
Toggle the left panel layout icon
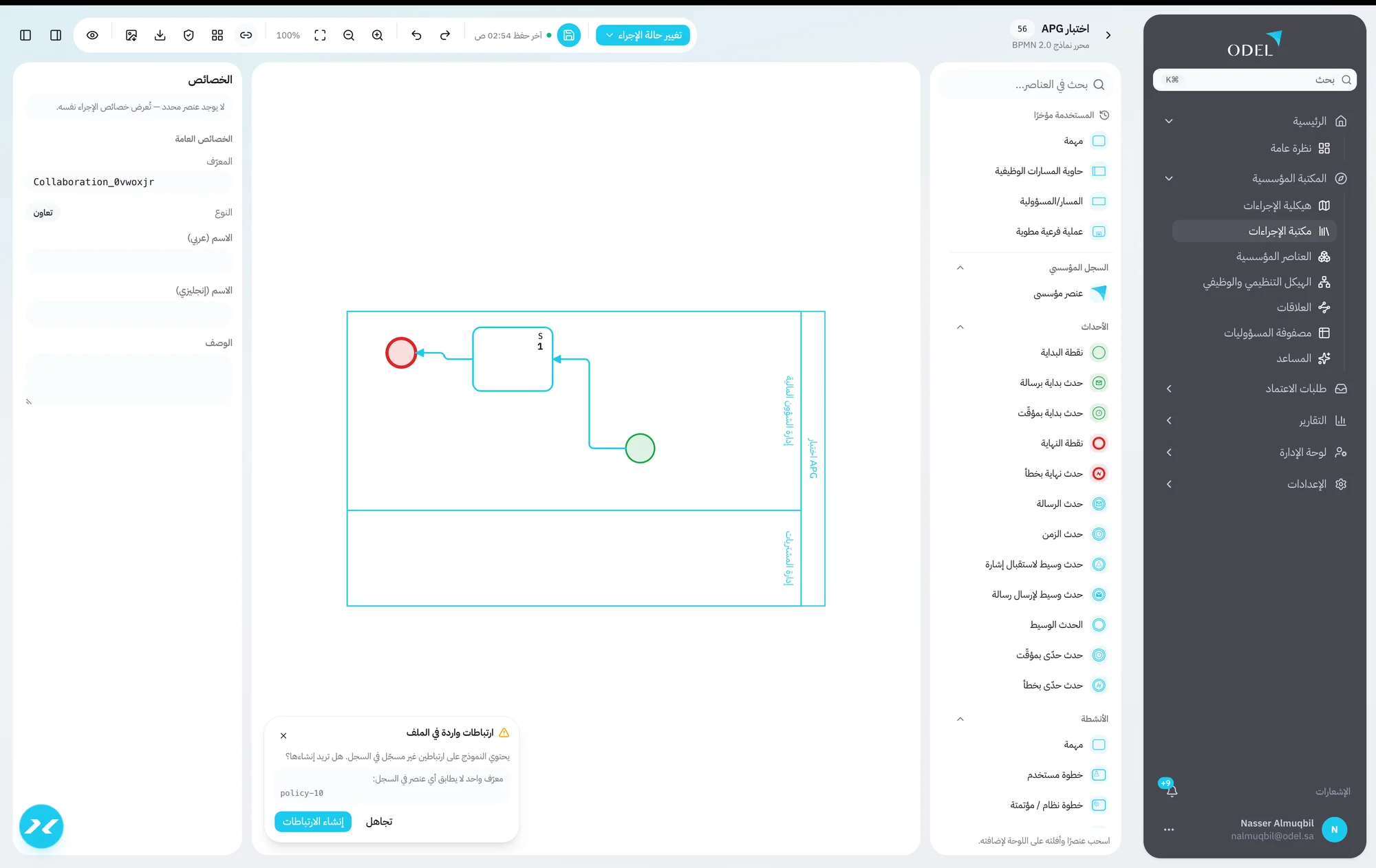25,35
